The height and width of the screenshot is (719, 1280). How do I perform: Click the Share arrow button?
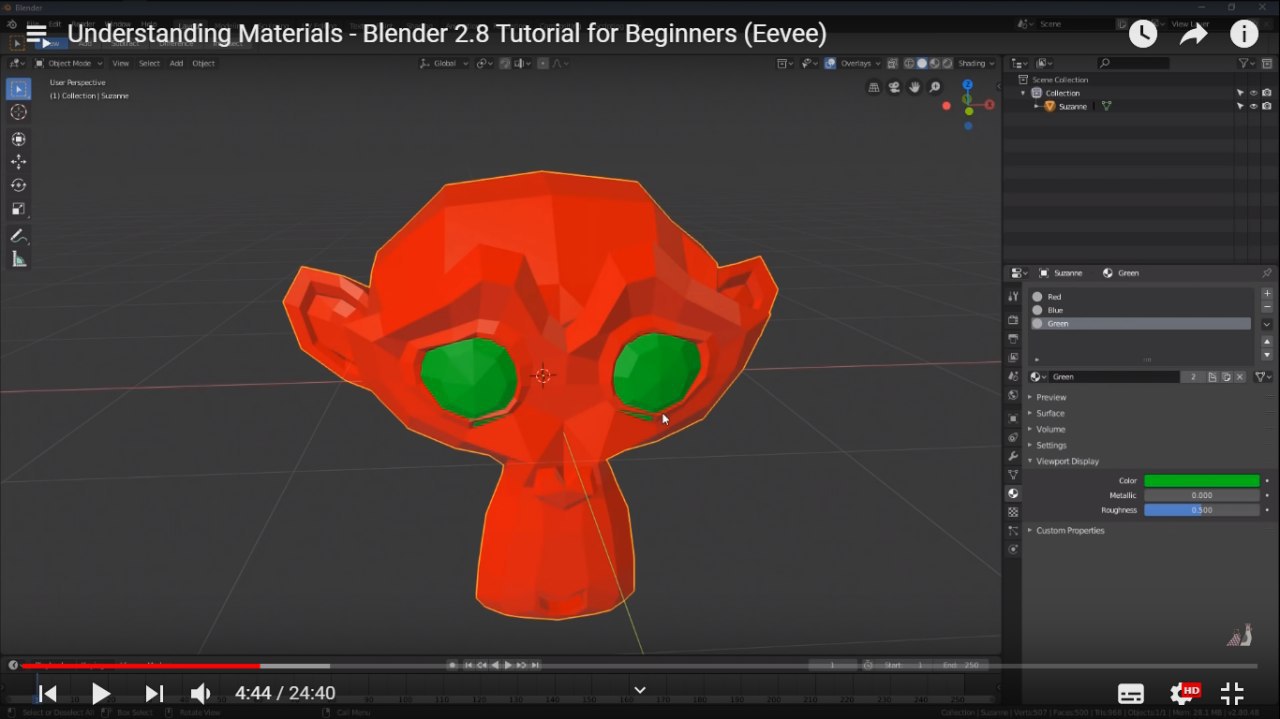click(x=1194, y=34)
